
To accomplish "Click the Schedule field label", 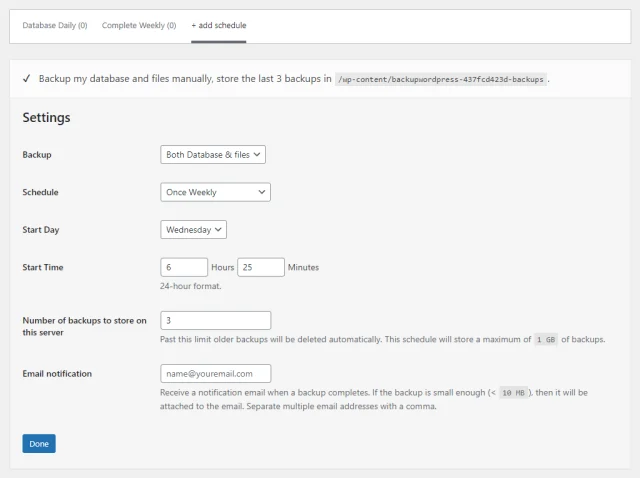I will tap(40, 192).
